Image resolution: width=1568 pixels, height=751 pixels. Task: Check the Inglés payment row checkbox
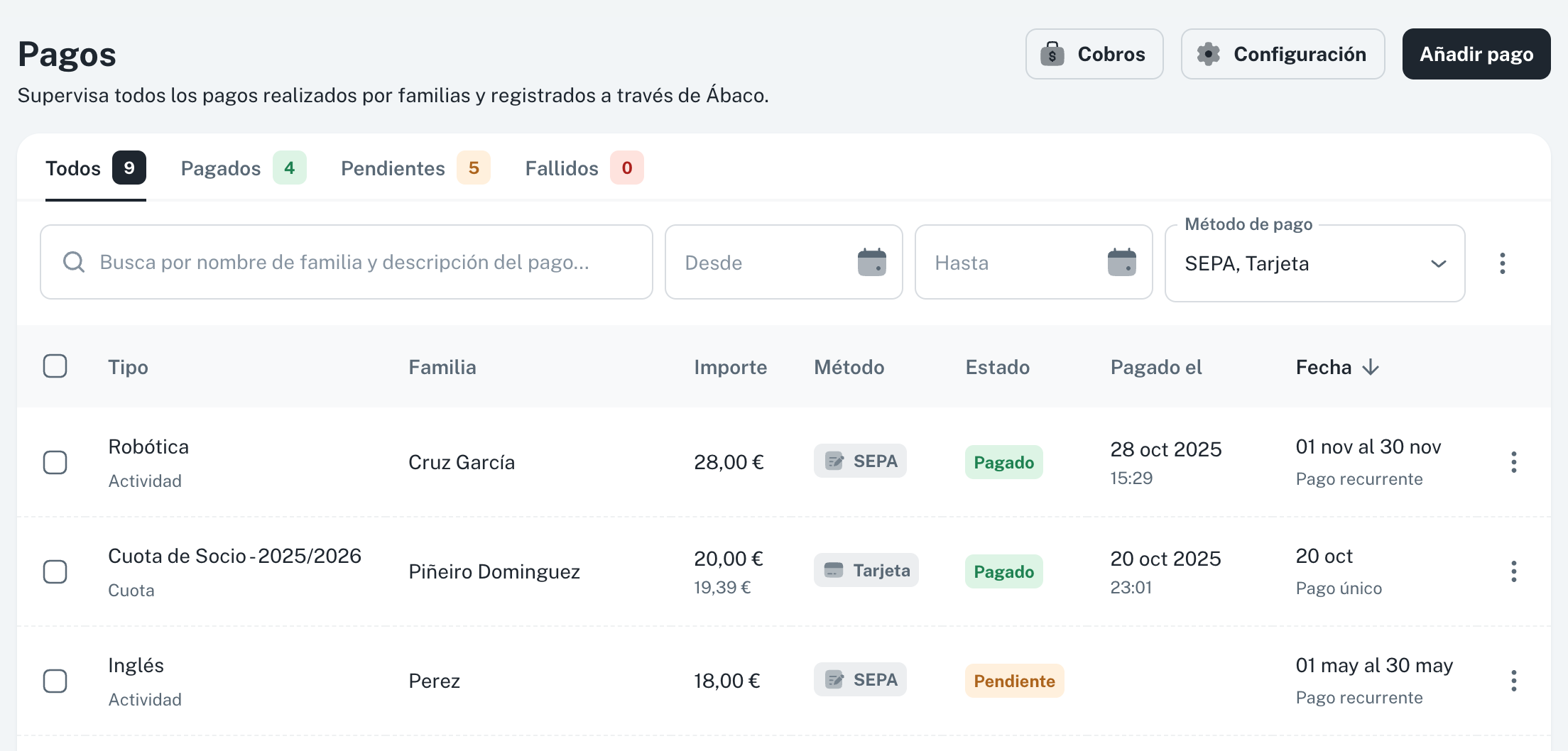[55, 681]
